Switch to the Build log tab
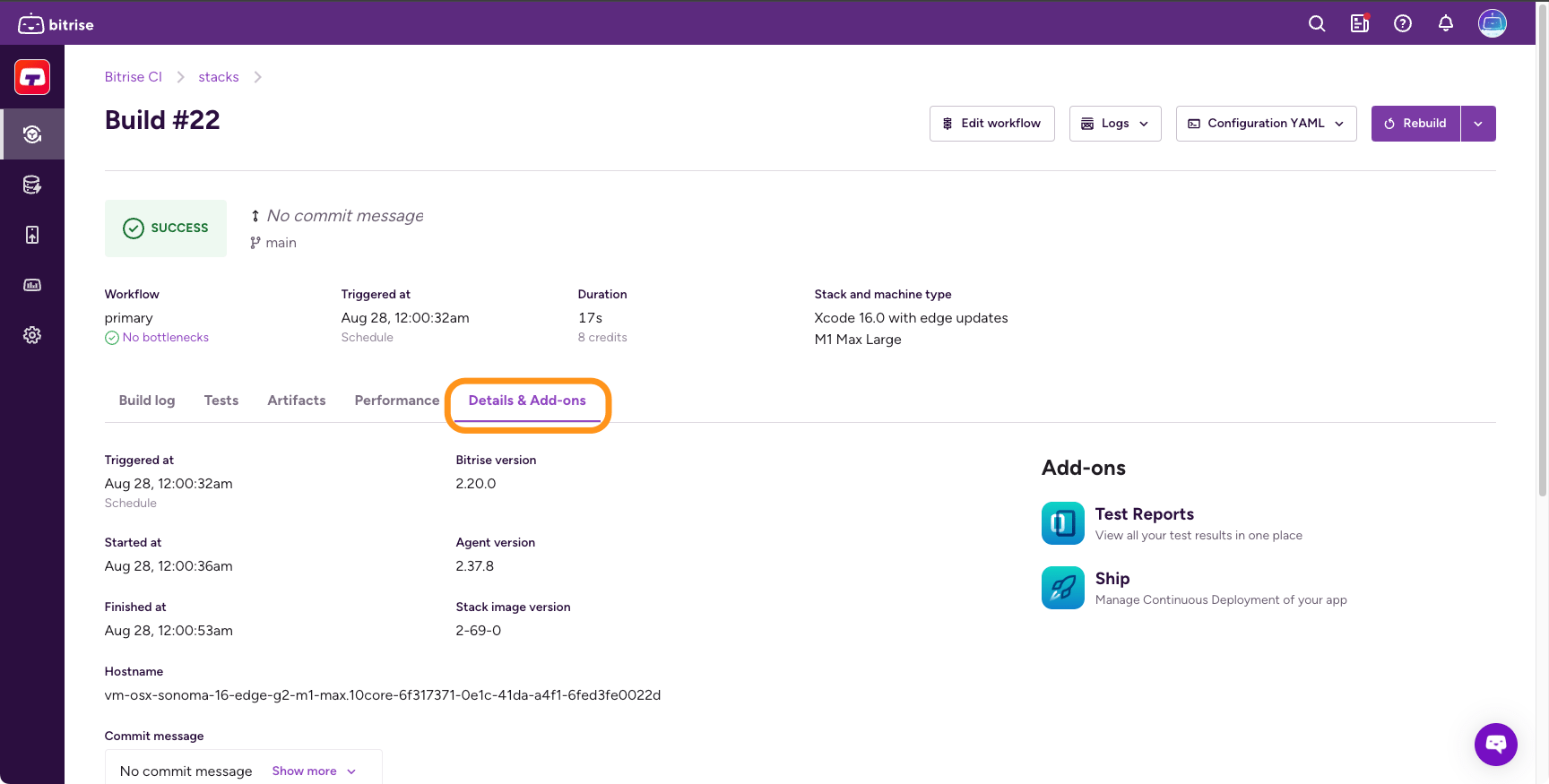Image resolution: width=1549 pixels, height=784 pixels. 147,401
